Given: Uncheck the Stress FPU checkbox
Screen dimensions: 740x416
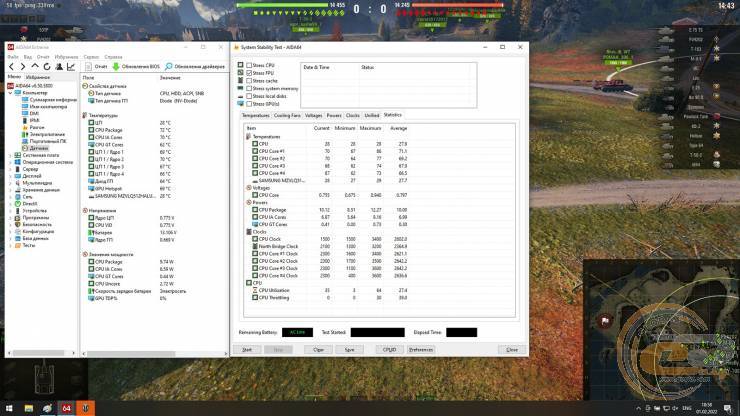Looking at the screenshot, I should [x=249, y=73].
